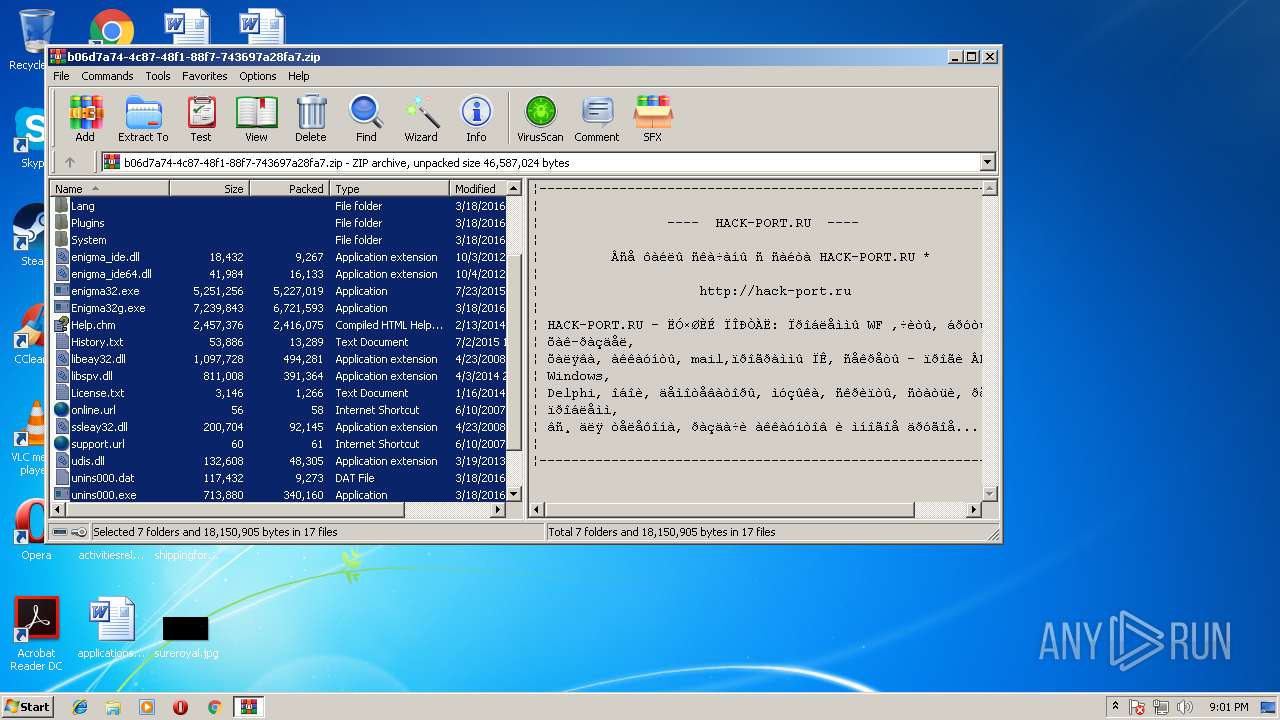Launch the Wizard tool
The image size is (1280, 720).
point(421,119)
